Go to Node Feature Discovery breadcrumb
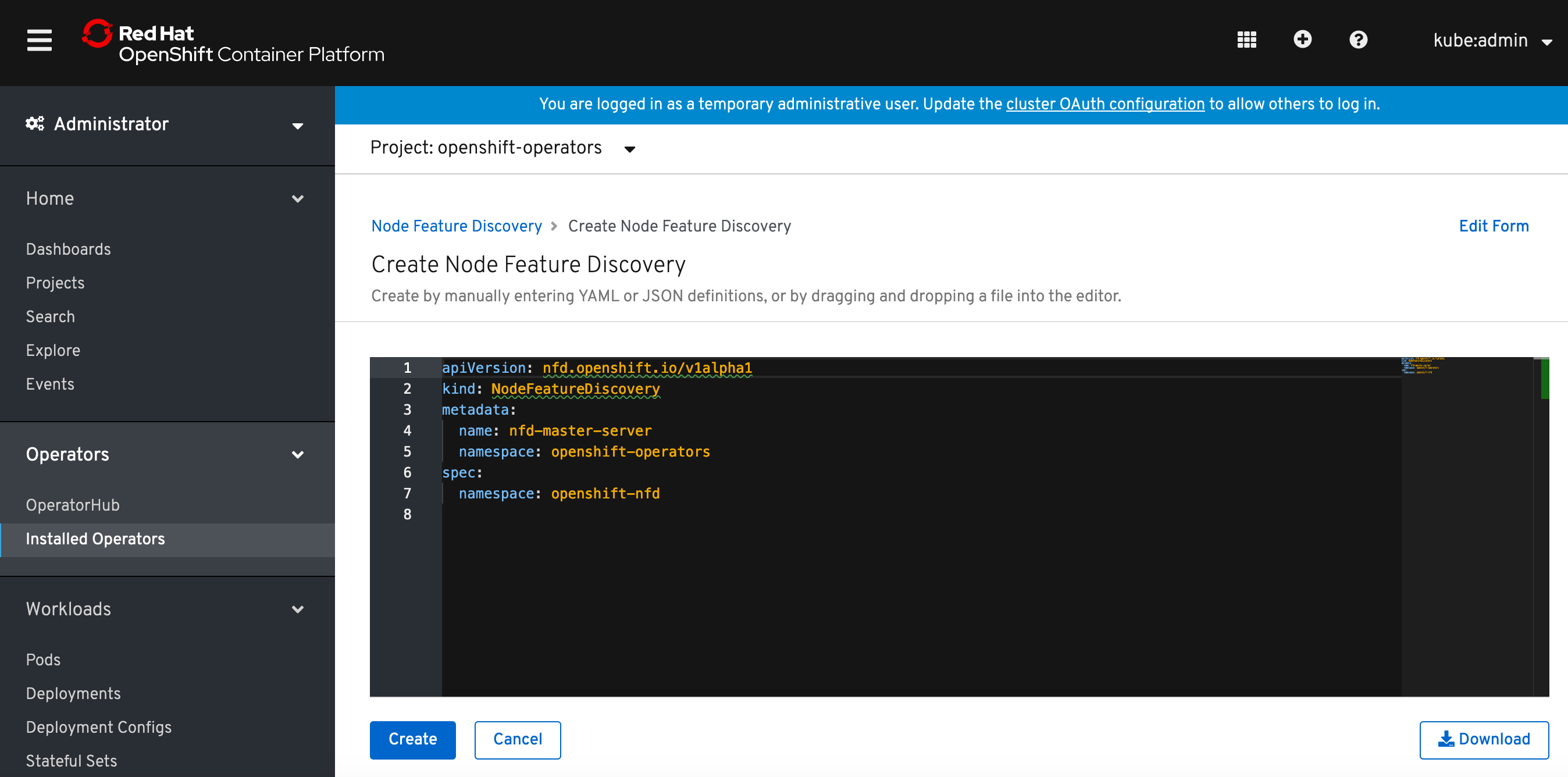 pos(456,226)
